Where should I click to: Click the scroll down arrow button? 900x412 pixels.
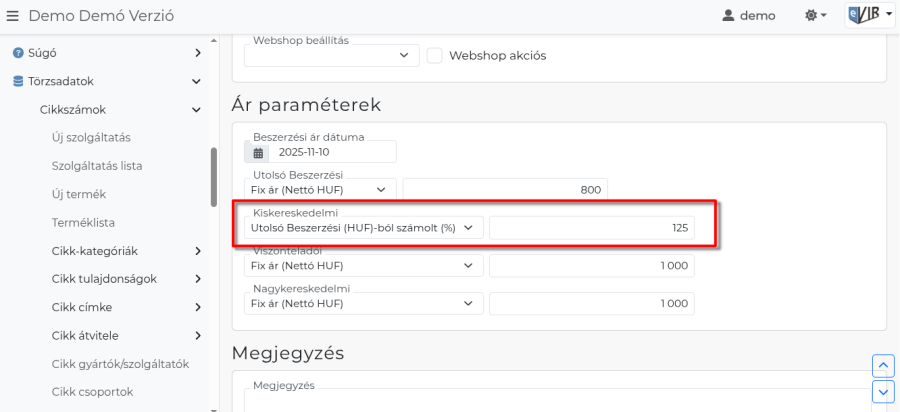pyautogui.click(x=882, y=391)
